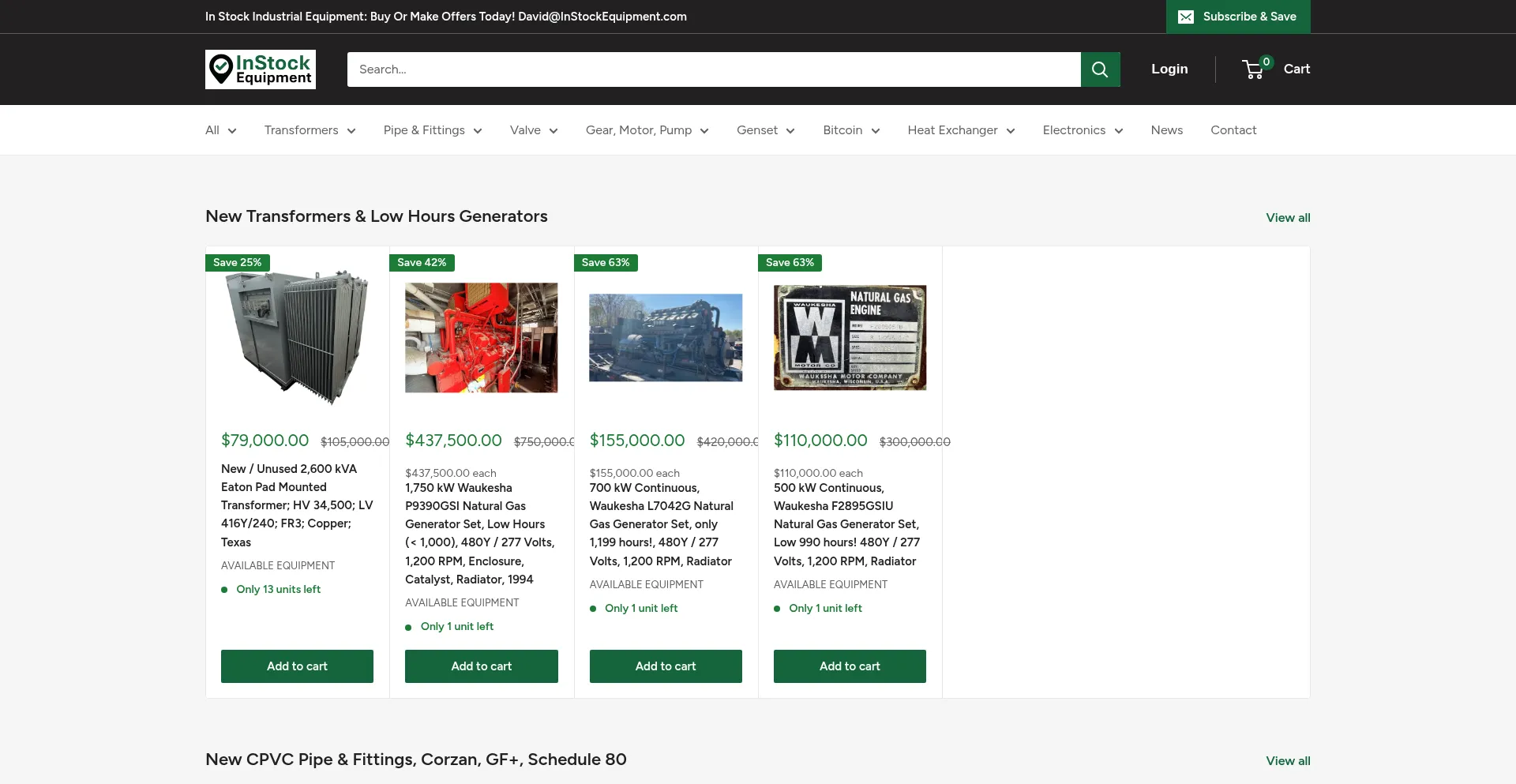This screenshot has height=784, width=1516.
Task: Open the Login link
Action: (x=1169, y=69)
